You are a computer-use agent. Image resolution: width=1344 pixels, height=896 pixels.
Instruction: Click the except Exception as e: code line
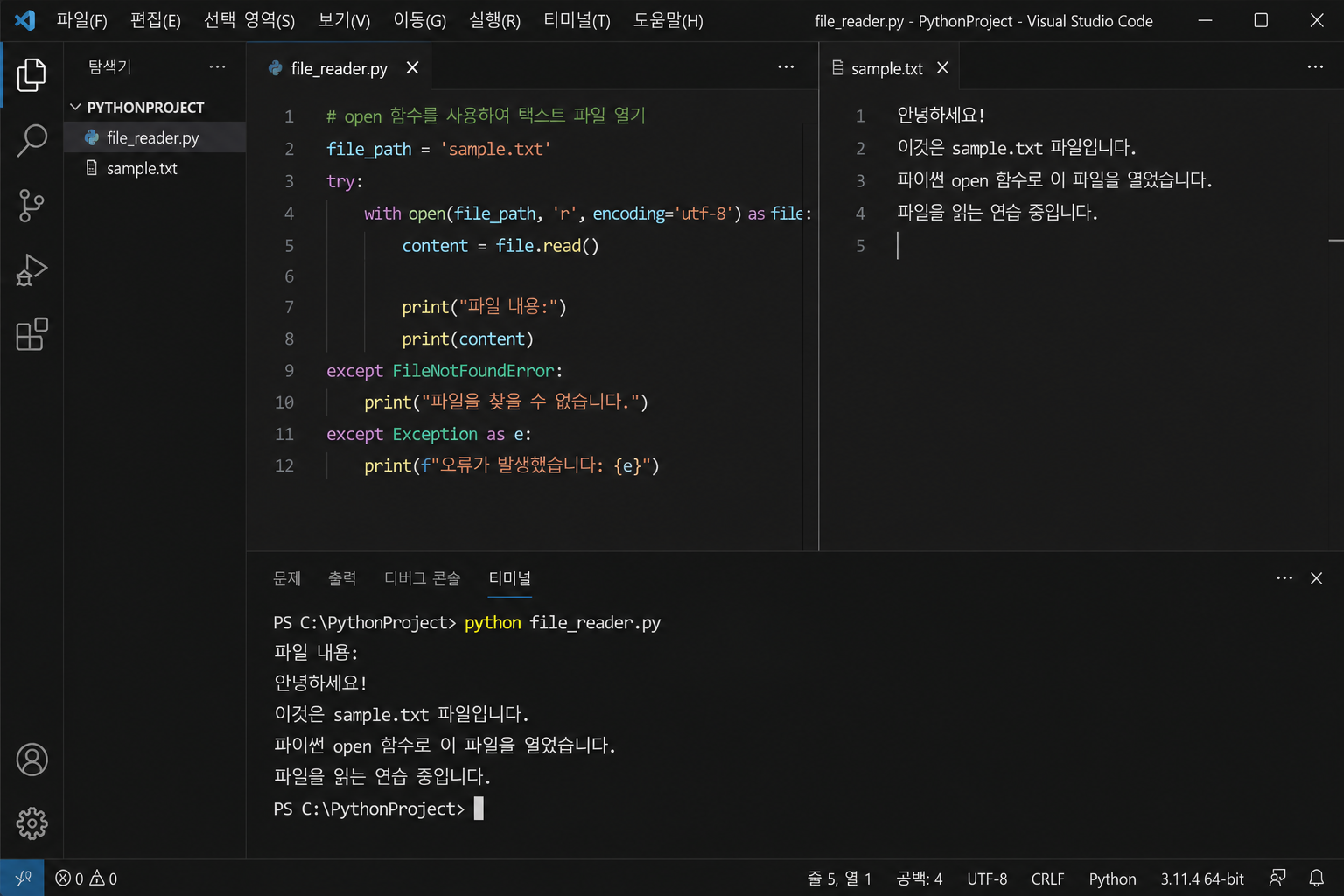[429, 434]
